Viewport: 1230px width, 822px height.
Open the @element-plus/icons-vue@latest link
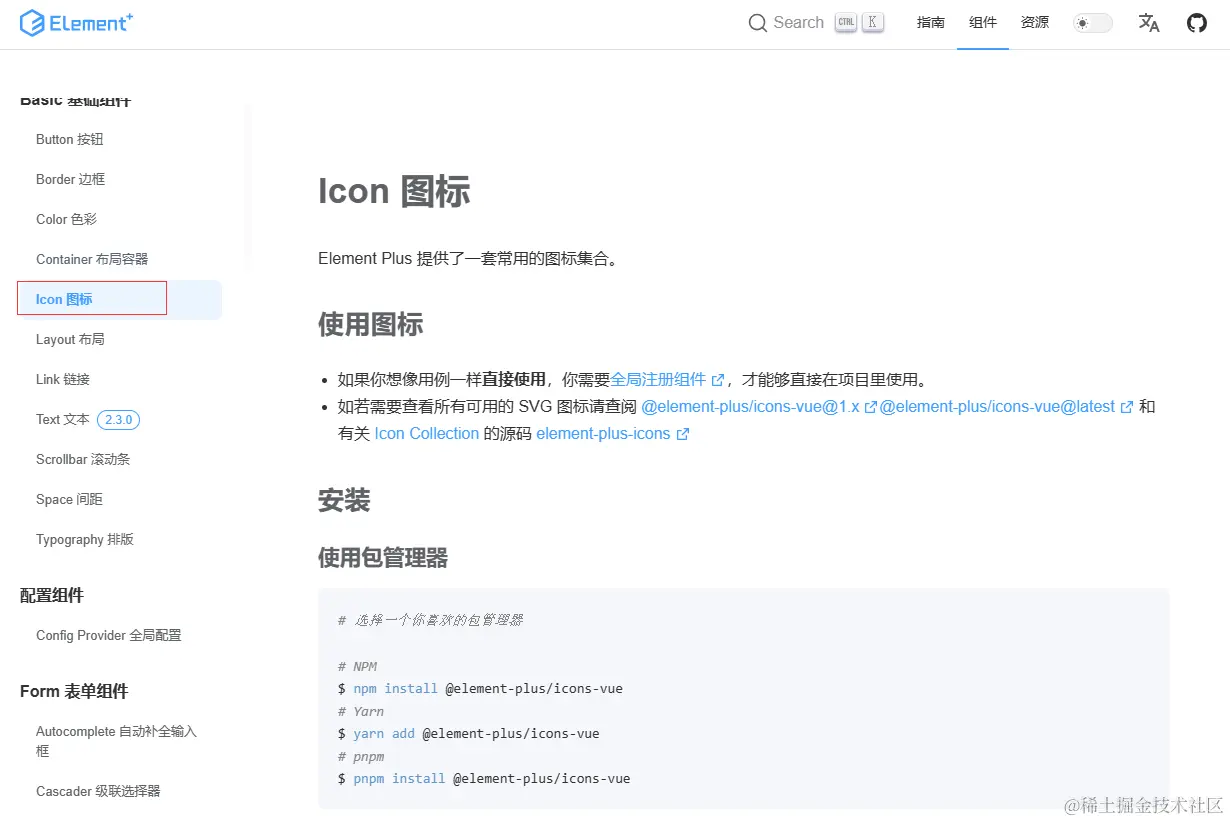click(x=1006, y=406)
